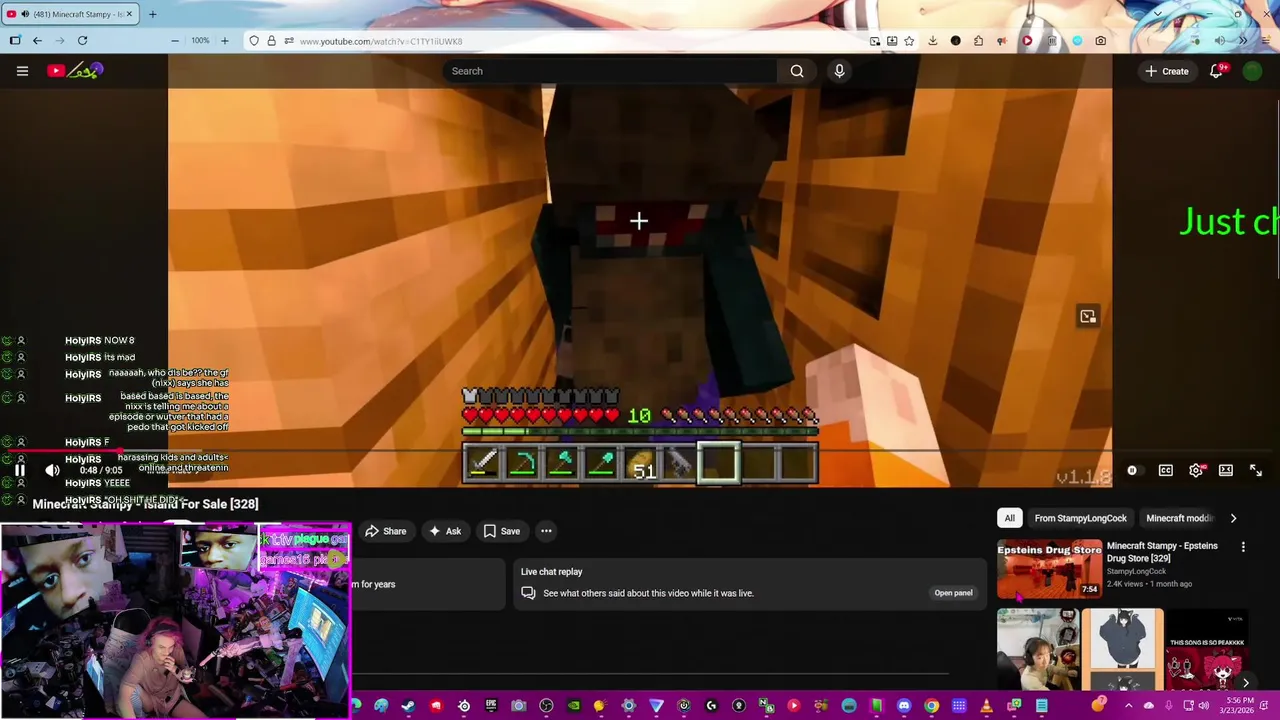Screen dimensions: 1280x720
Task: Open the green account avatar menu
Action: click(1252, 71)
